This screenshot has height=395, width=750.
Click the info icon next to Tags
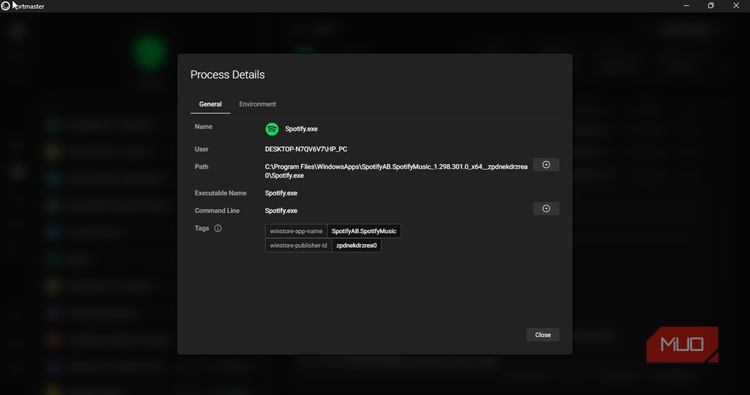pyautogui.click(x=218, y=228)
